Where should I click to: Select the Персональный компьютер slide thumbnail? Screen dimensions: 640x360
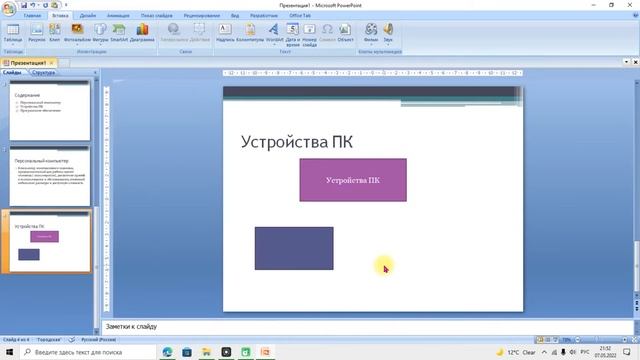[x=50, y=176]
